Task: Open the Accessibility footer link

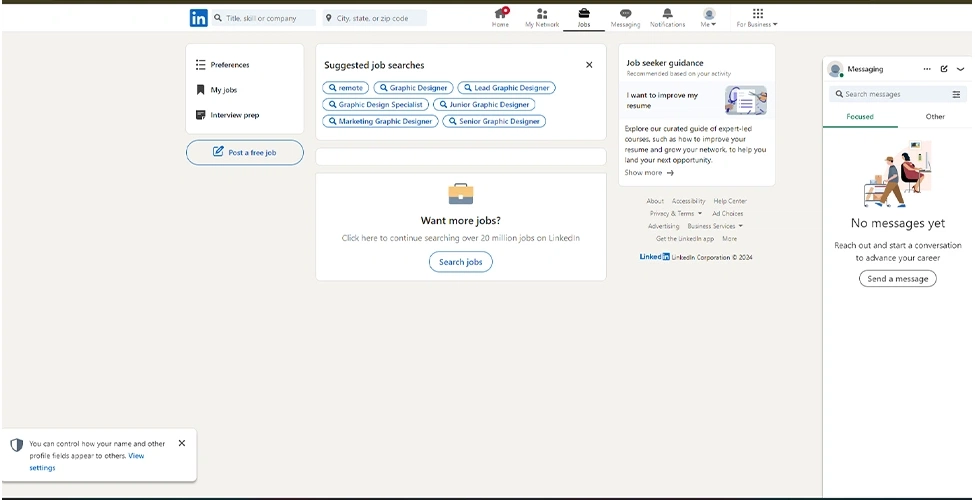Action: 688,201
